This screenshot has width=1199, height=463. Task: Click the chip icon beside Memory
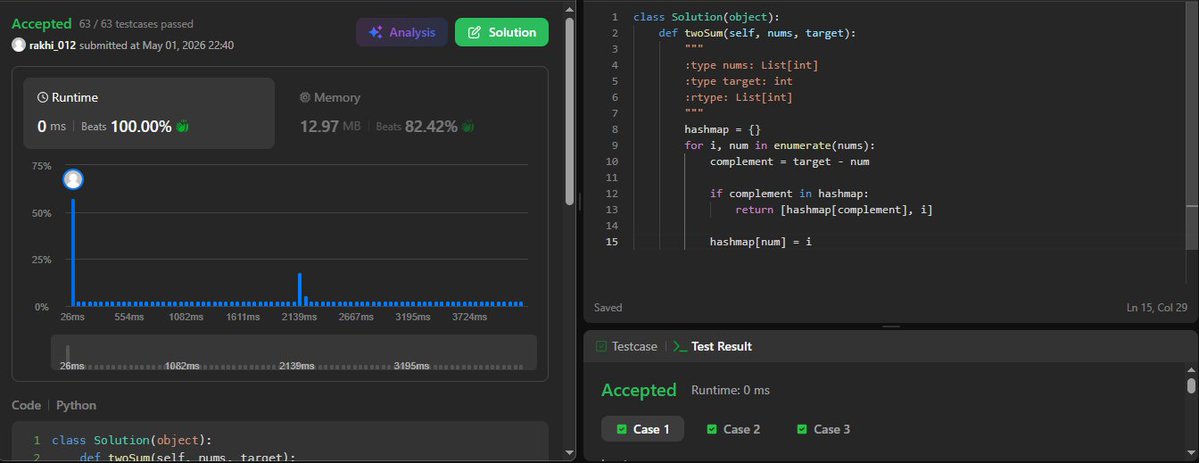click(x=305, y=97)
